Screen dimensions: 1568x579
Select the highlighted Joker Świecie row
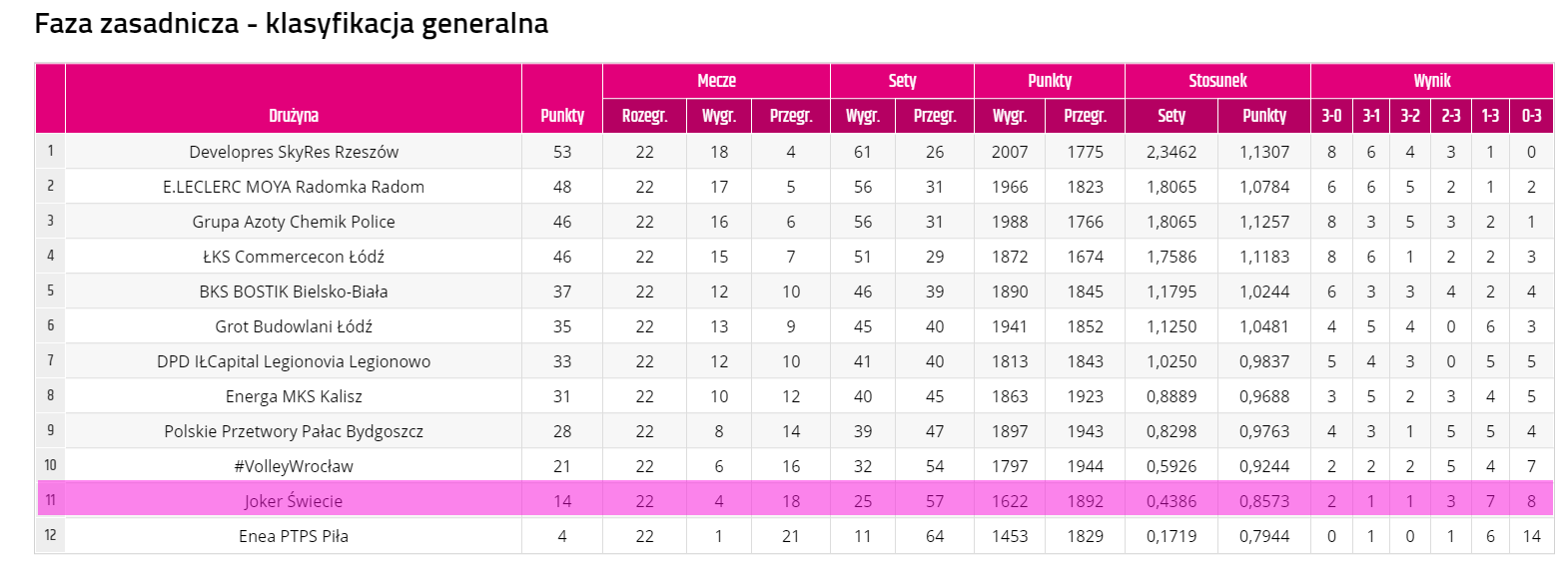coord(795,501)
